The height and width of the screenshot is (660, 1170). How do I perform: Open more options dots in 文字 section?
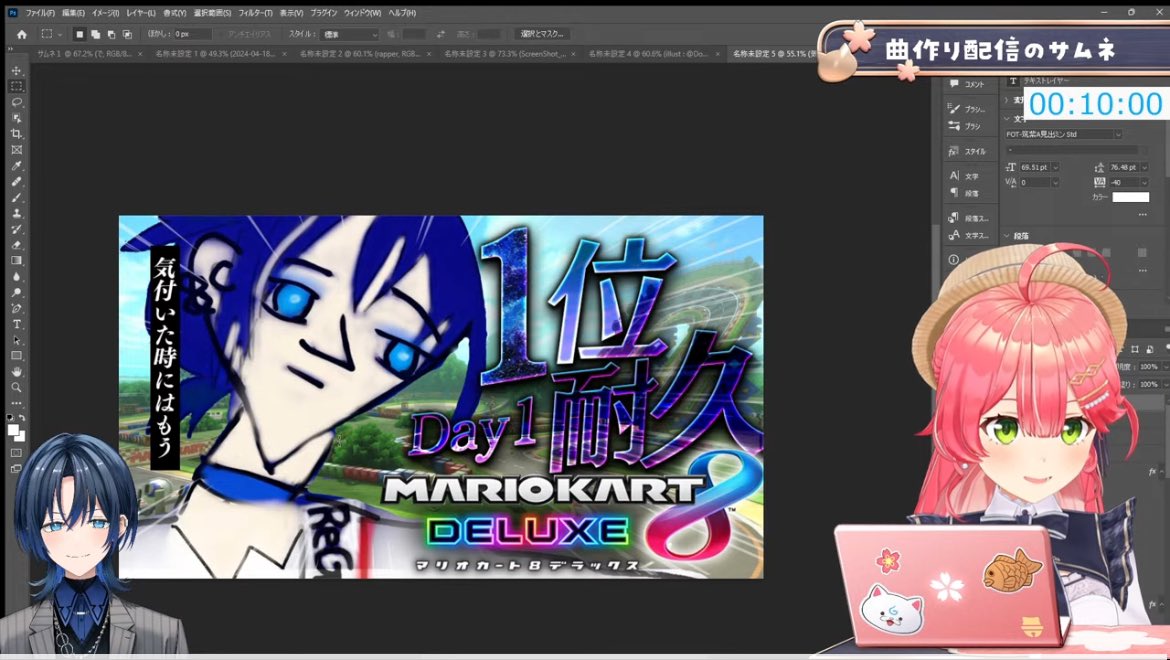pyautogui.click(x=1142, y=215)
